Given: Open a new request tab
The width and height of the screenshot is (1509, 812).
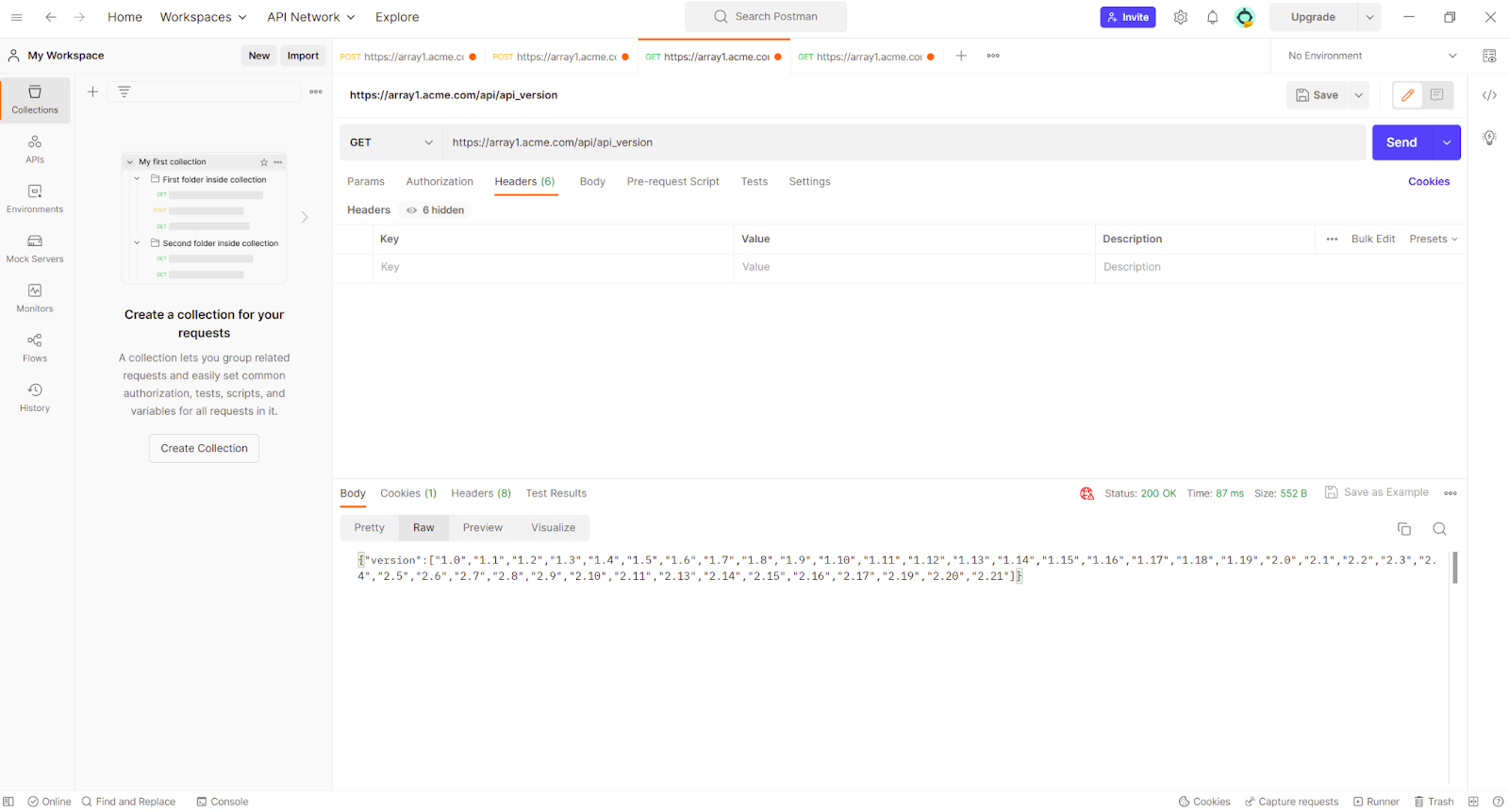Looking at the screenshot, I should point(961,56).
